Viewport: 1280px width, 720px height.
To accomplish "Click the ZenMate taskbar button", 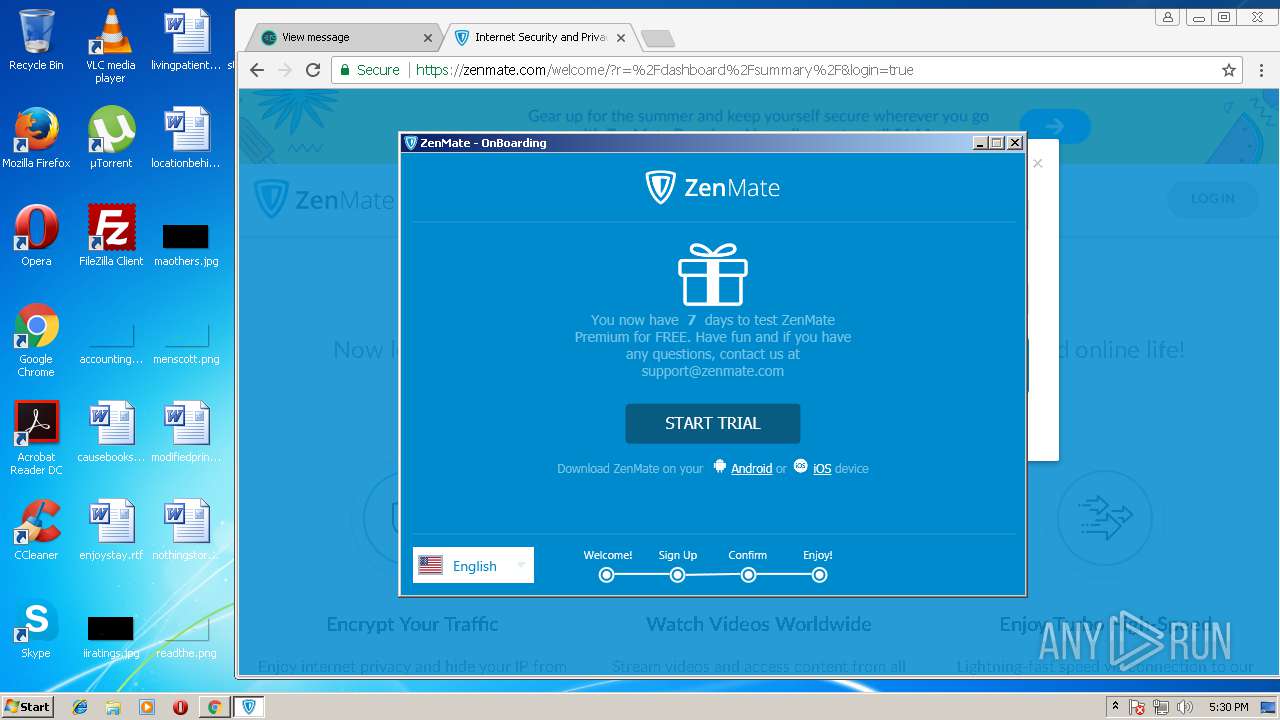I will pyautogui.click(x=248, y=707).
